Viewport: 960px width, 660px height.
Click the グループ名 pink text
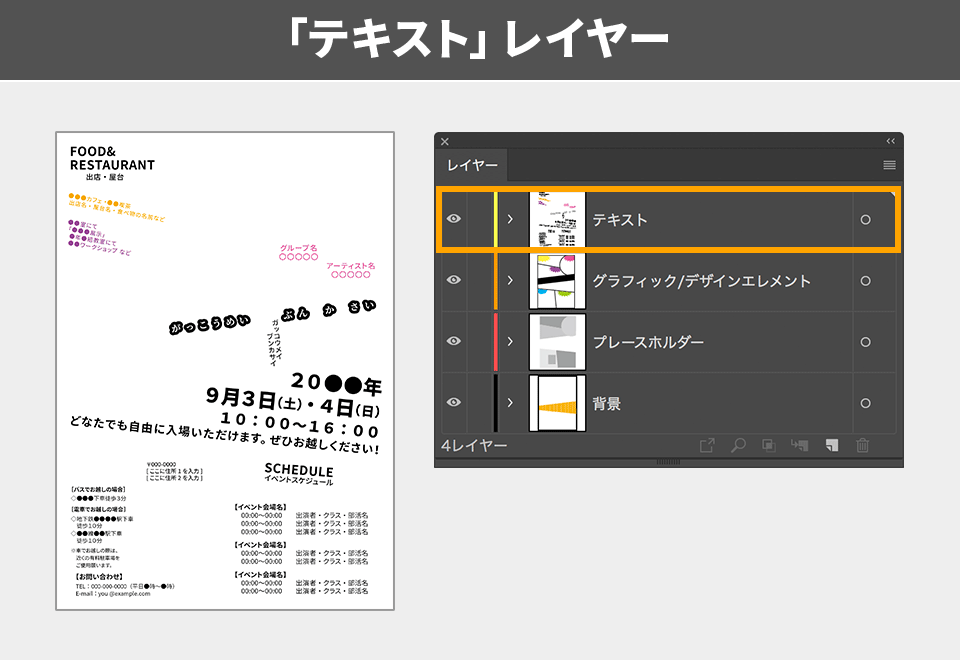[299, 248]
